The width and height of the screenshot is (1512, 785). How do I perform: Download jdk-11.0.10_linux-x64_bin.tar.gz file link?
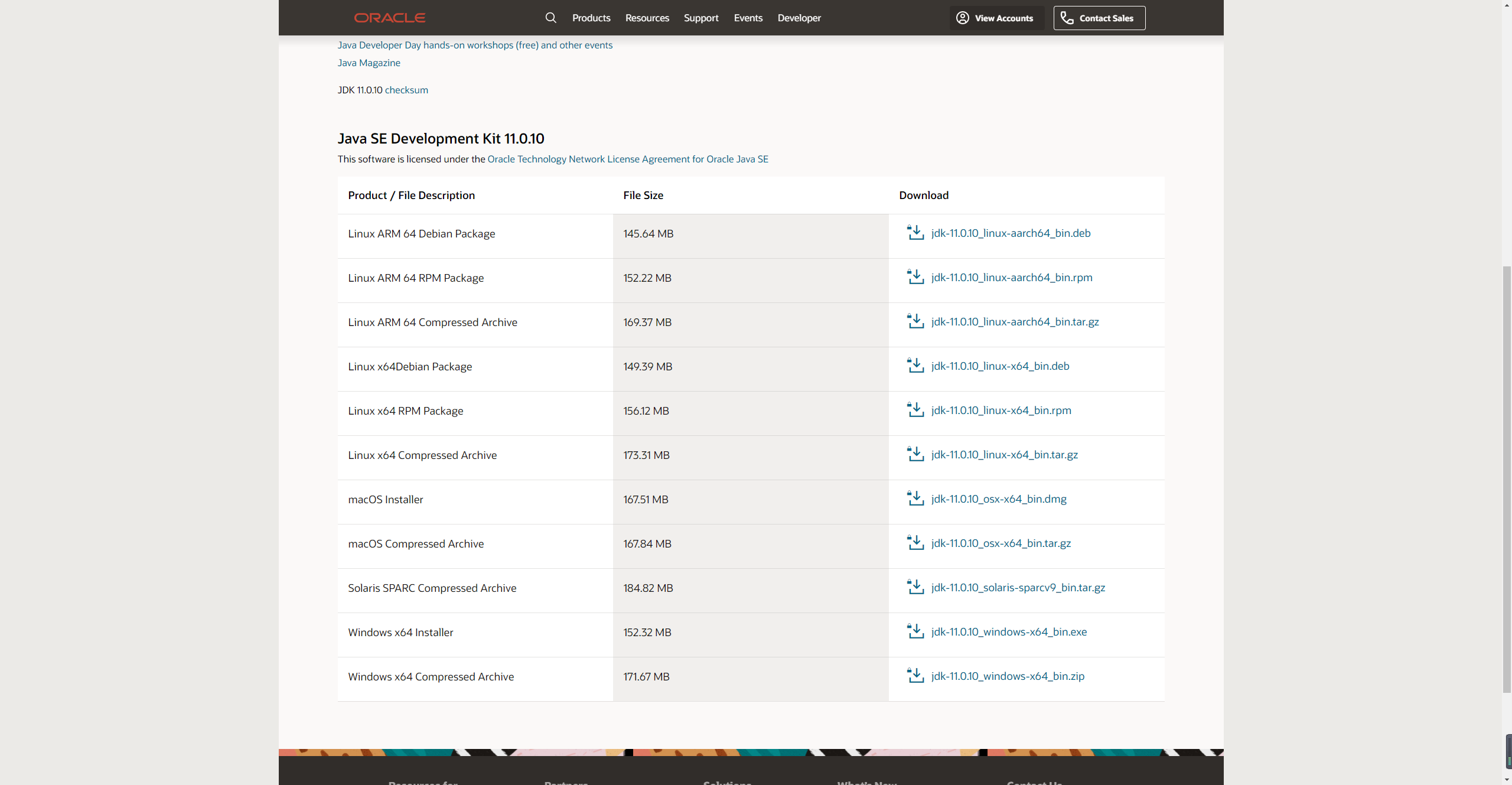click(x=1005, y=454)
